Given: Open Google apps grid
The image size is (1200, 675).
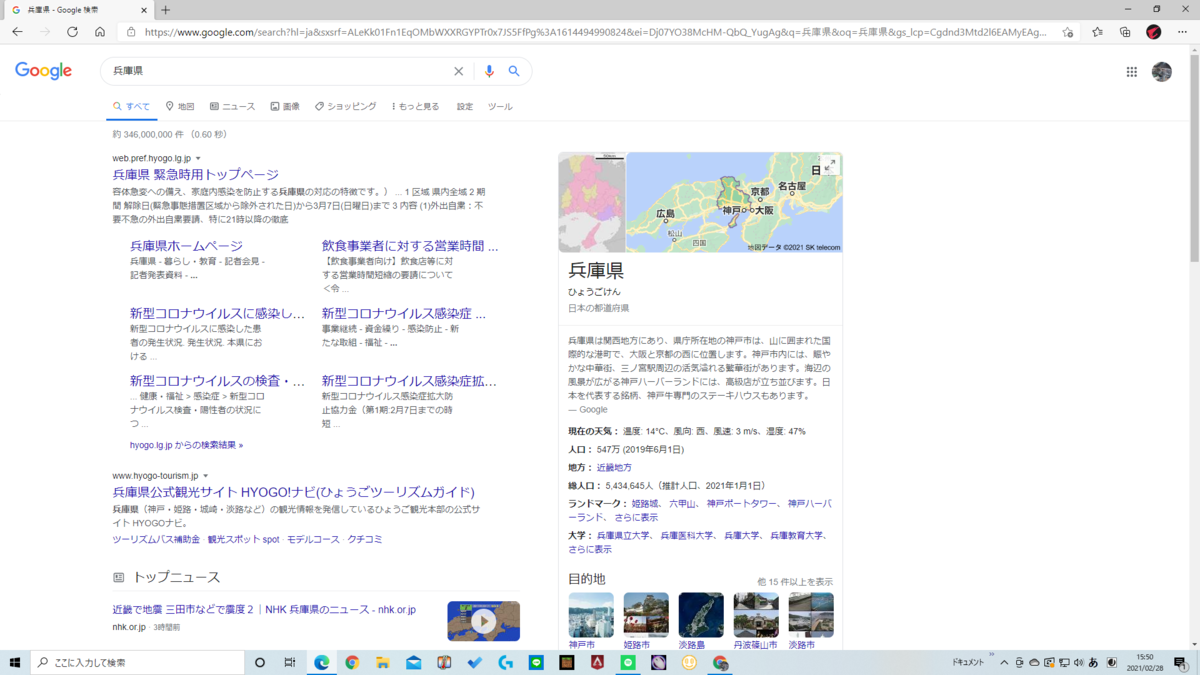Looking at the screenshot, I should pyautogui.click(x=1132, y=71).
